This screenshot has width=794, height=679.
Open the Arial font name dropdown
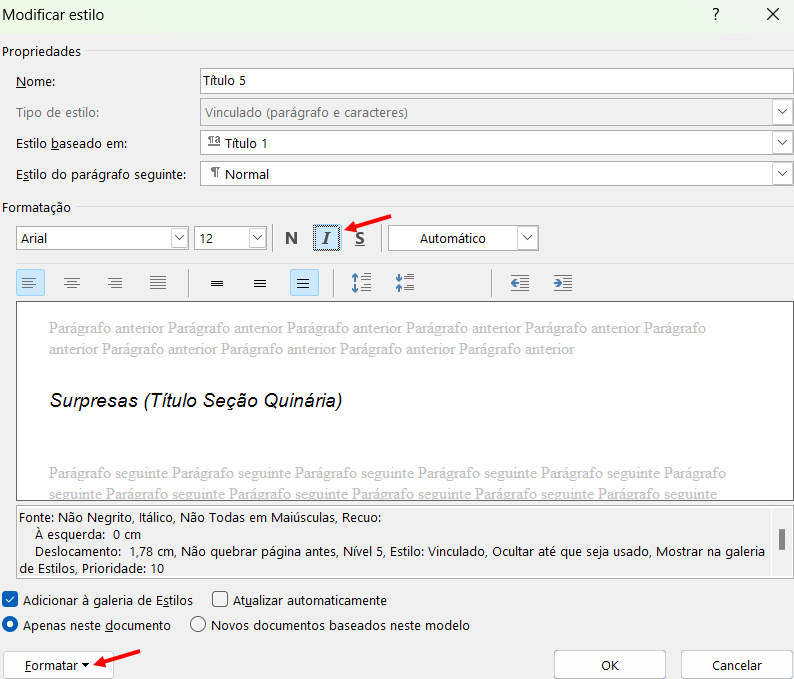[x=179, y=238]
